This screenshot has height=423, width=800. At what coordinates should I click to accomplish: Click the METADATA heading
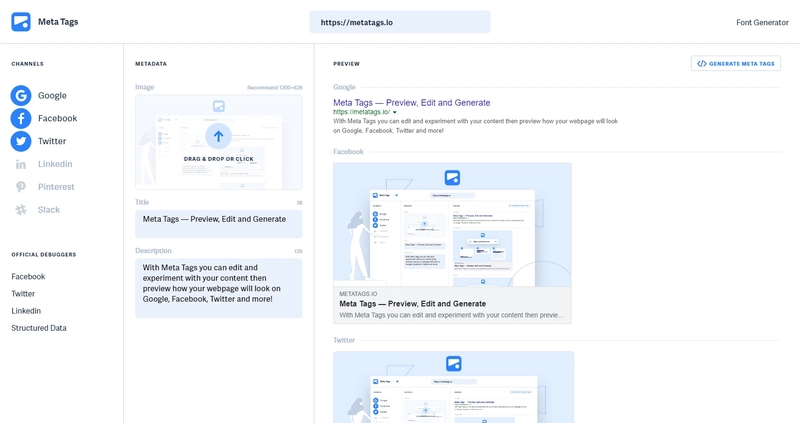click(151, 64)
